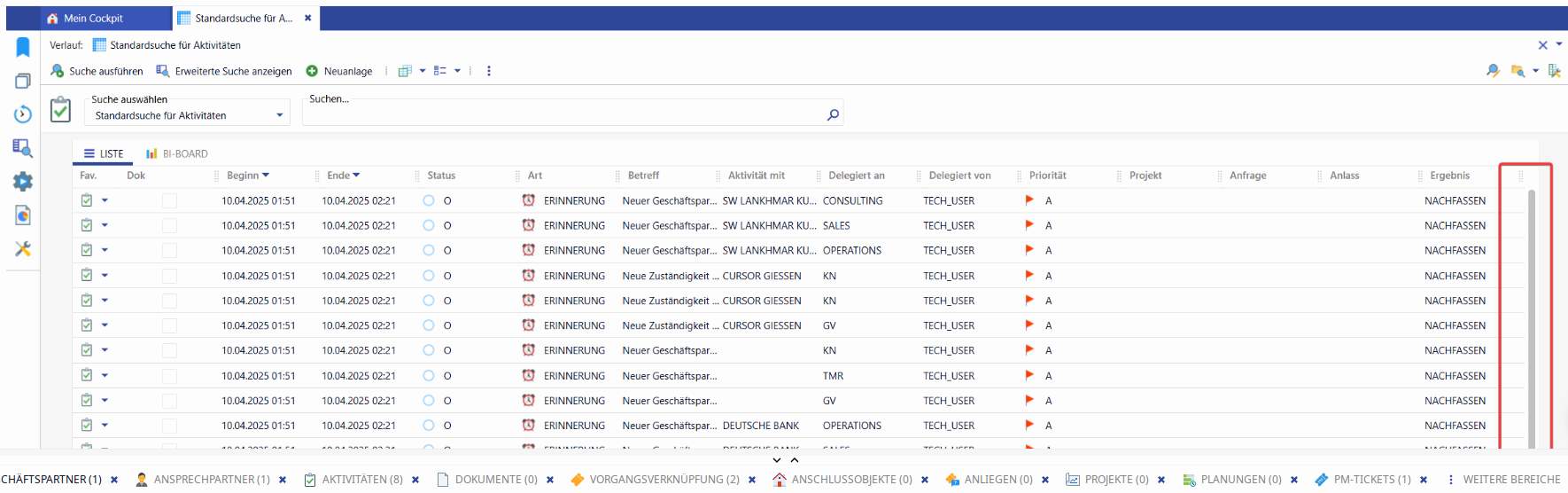Tick the Dok checkbox in the first row
Screen dimensions: 1568x493
(169, 201)
